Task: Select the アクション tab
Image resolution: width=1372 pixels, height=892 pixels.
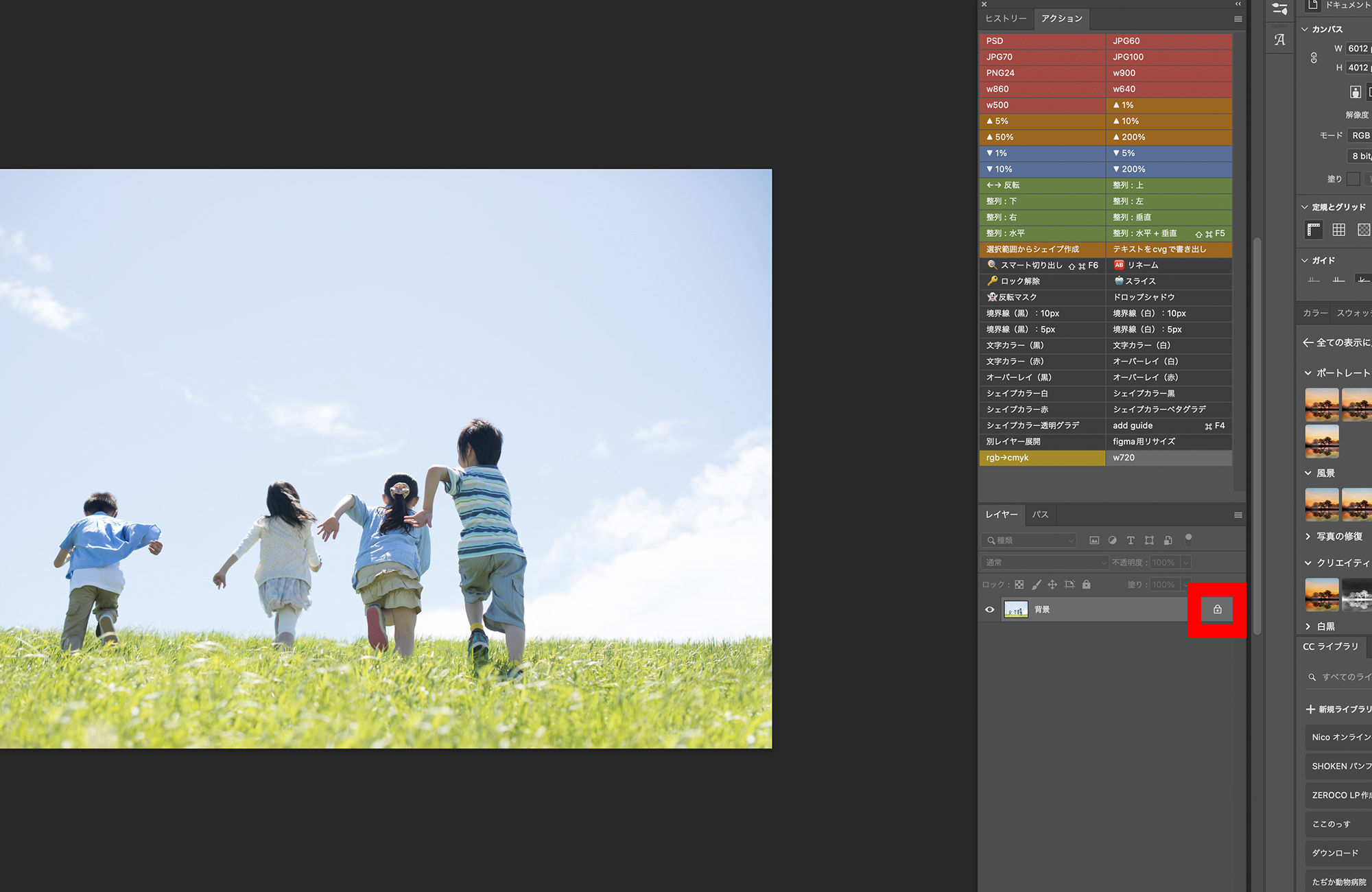Action: coord(1061,19)
